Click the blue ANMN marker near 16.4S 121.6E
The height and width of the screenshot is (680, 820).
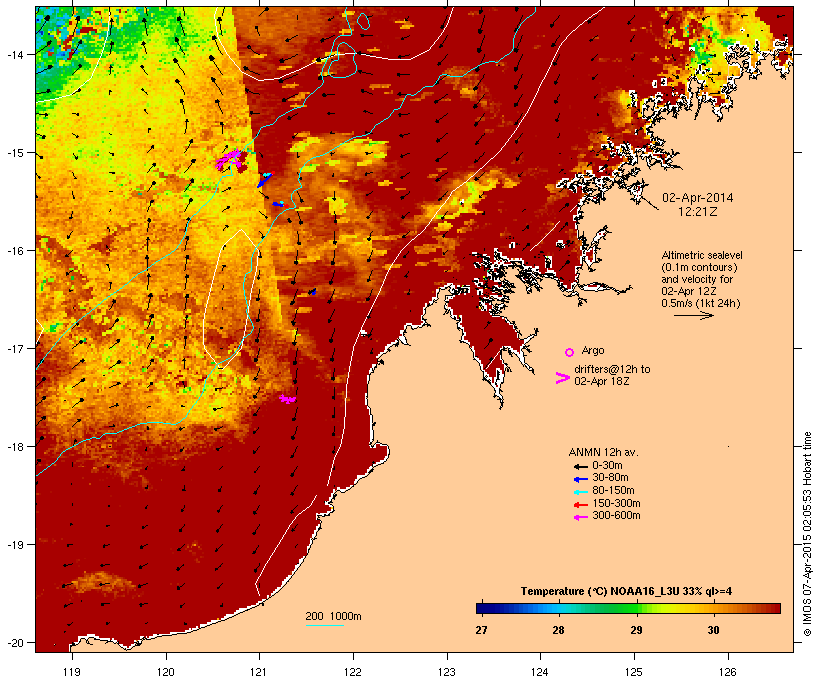click(312, 292)
